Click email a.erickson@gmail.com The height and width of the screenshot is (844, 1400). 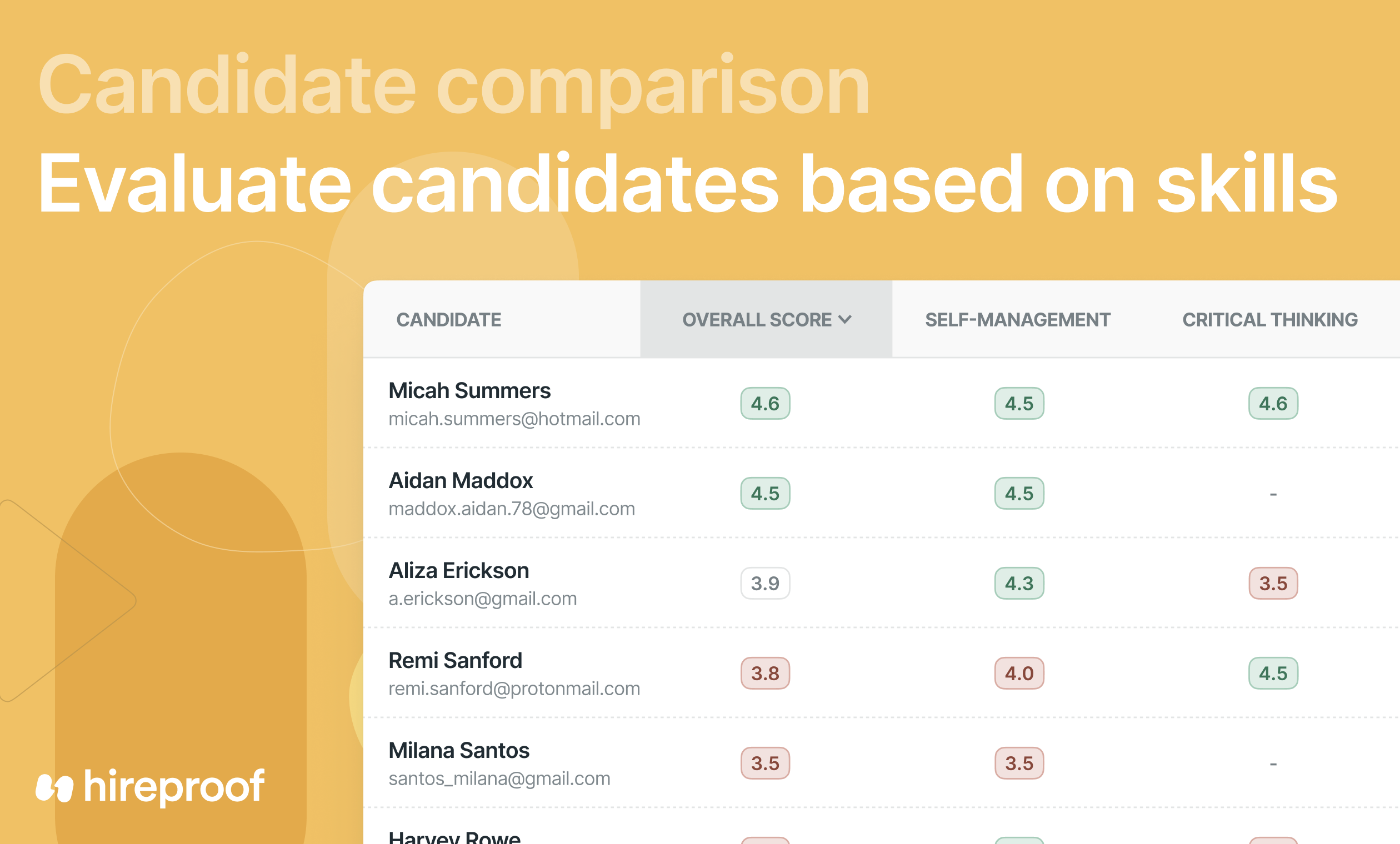click(x=482, y=599)
